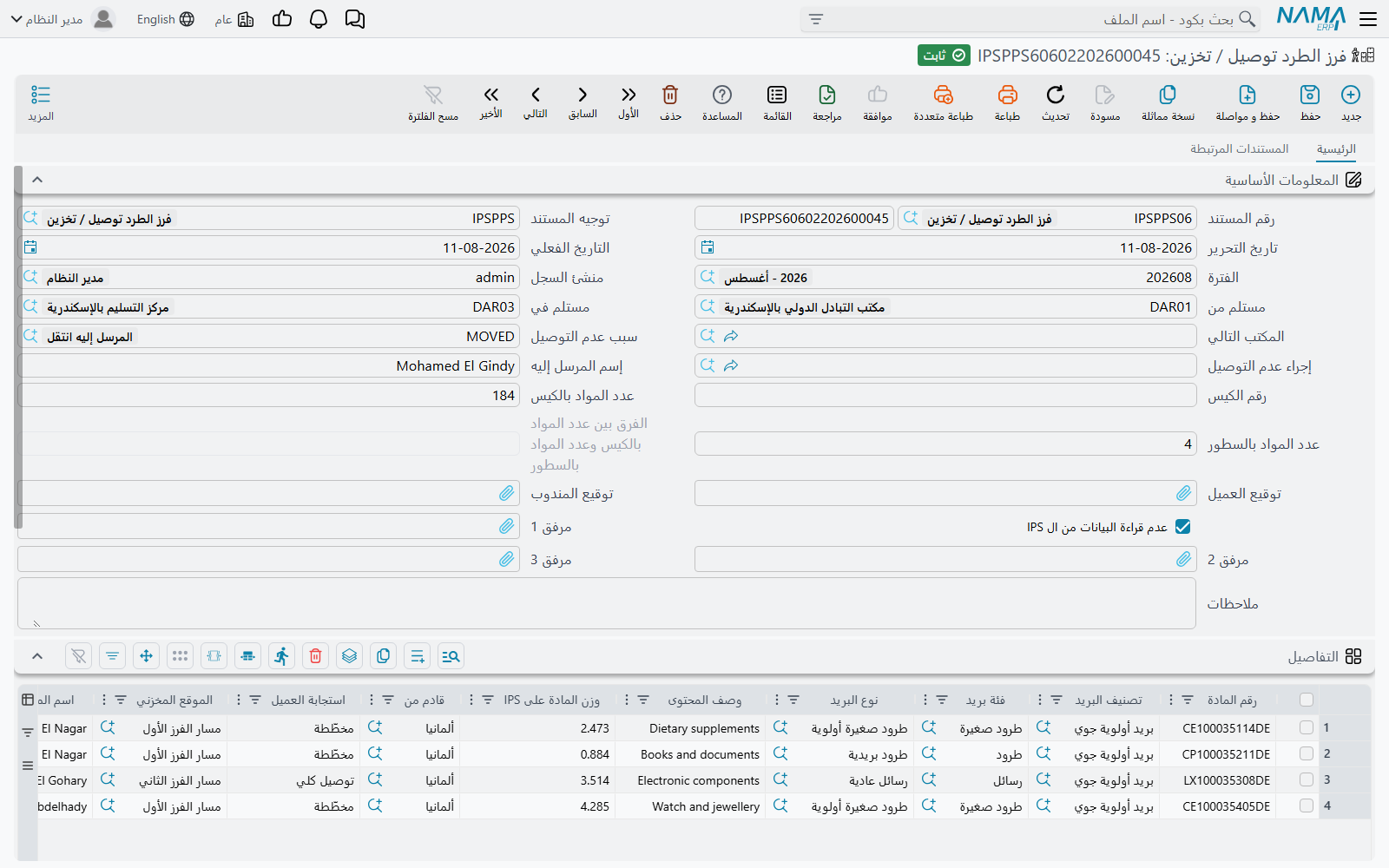Click the move arrows icon in details toolbar
The image size is (1389, 868).
point(146,656)
